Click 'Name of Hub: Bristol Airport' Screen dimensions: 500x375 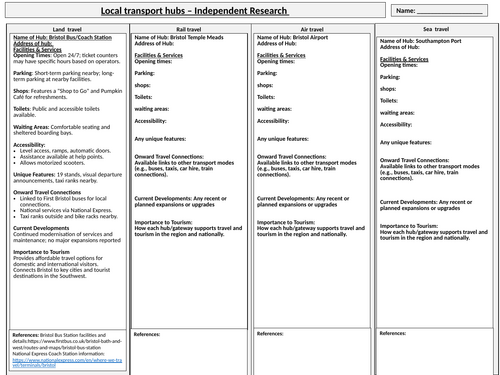[292, 37]
